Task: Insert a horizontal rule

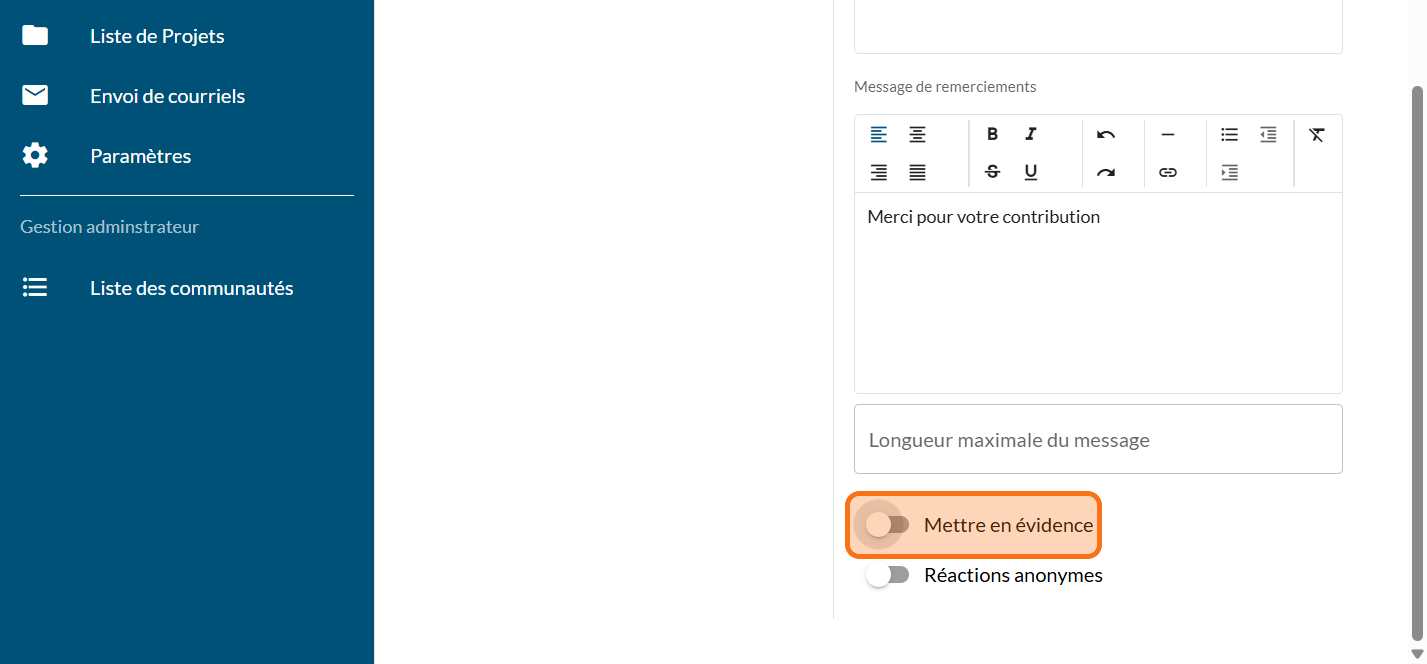Action: [1167, 134]
